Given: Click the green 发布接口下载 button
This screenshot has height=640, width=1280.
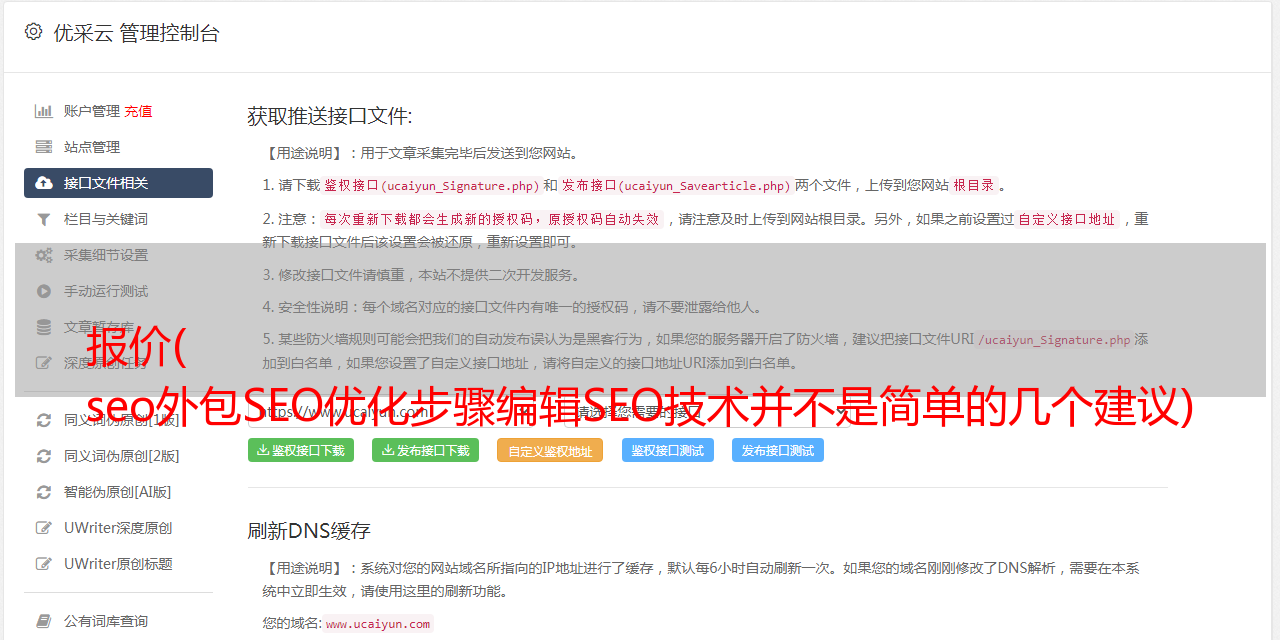Looking at the screenshot, I should (x=426, y=450).
